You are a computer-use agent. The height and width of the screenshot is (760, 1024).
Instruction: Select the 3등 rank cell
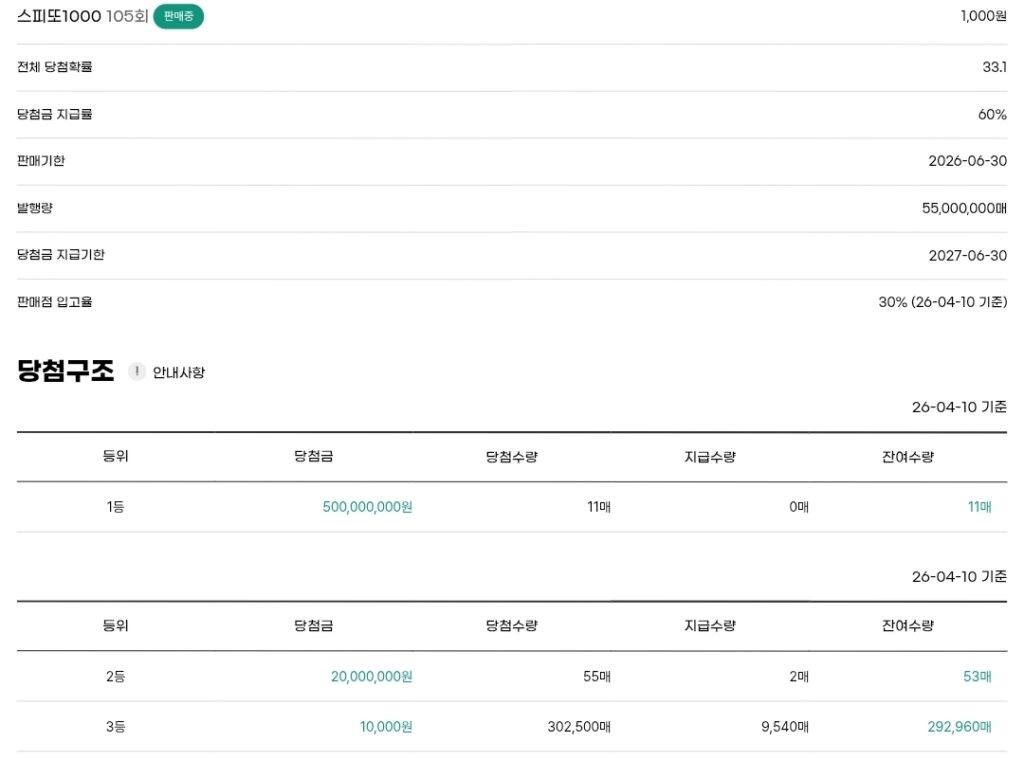tap(115, 727)
